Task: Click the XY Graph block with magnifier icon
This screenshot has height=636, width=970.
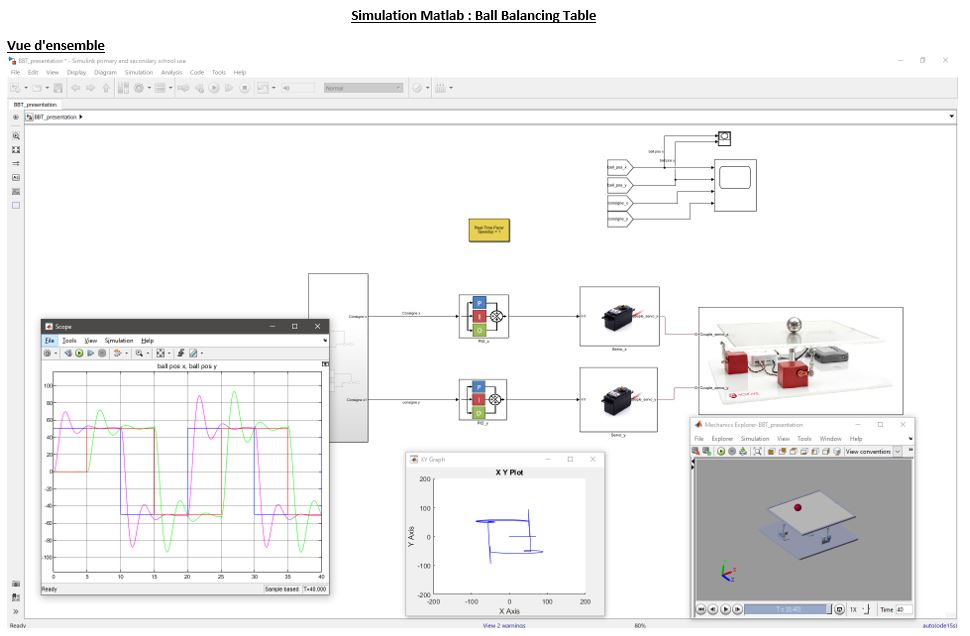Action: 724,139
